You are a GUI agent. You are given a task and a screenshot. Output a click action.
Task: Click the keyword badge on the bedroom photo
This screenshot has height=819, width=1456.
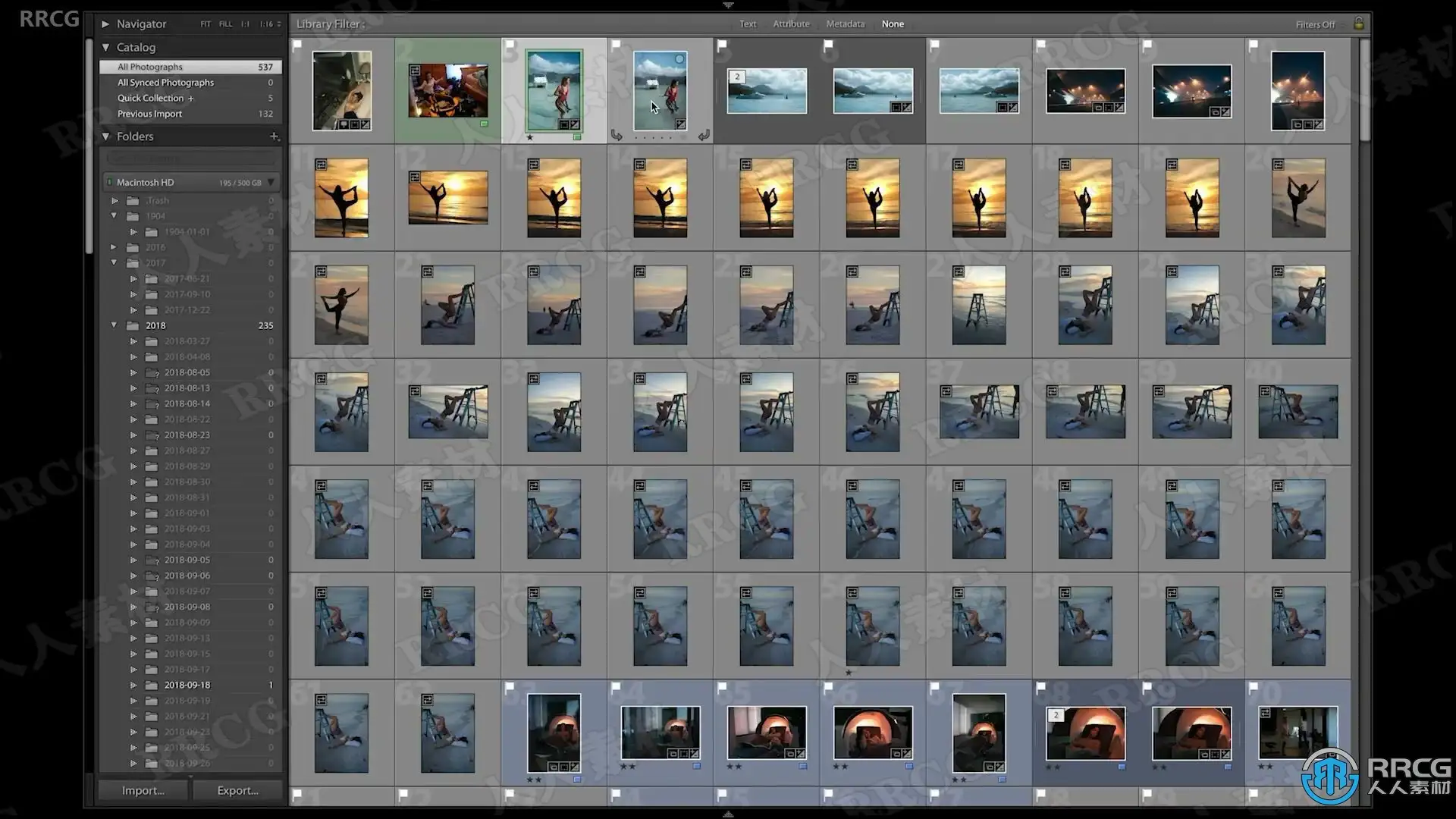click(x=344, y=124)
